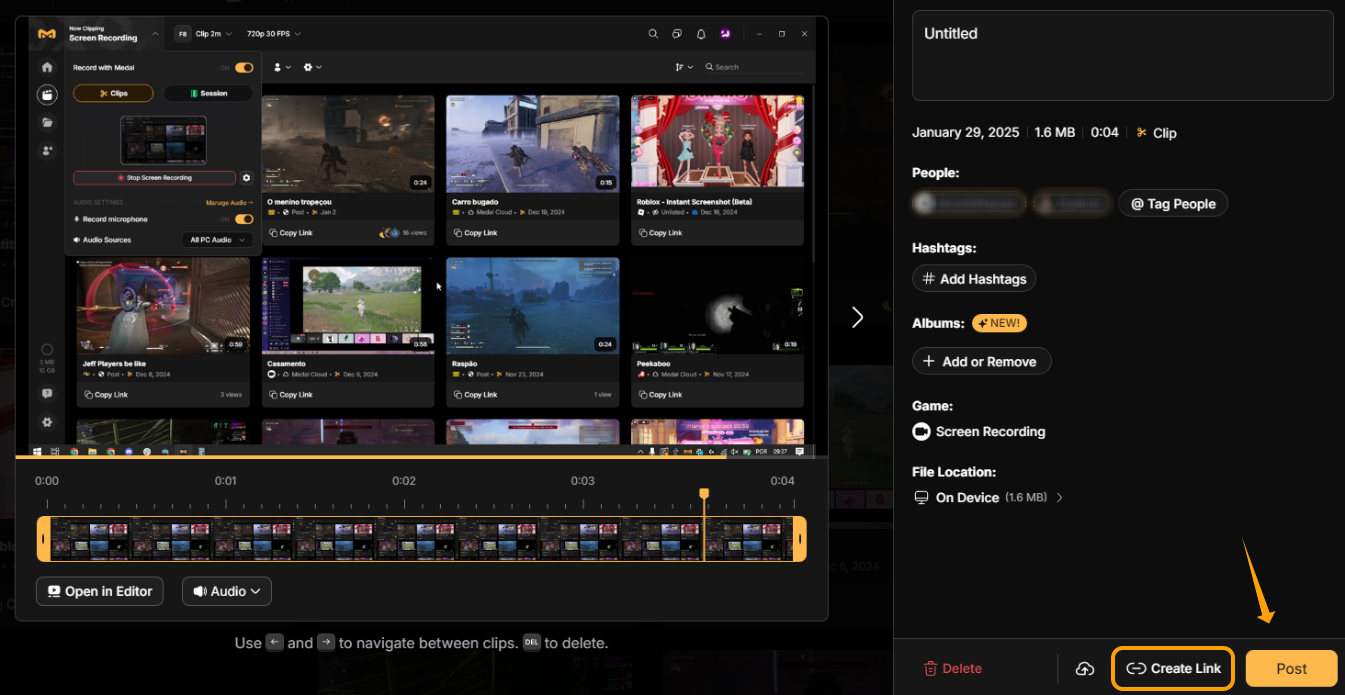The height and width of the screenshot is (695, 1345).
Task: Click the left trim handle of the filmstrip
Action: 44,539
